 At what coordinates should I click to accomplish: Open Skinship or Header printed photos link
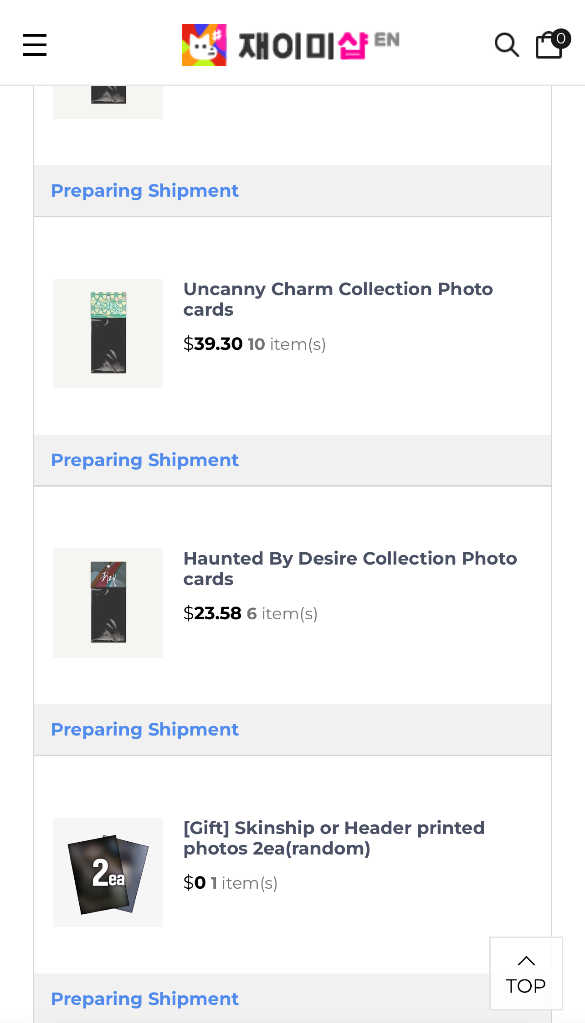334,838
